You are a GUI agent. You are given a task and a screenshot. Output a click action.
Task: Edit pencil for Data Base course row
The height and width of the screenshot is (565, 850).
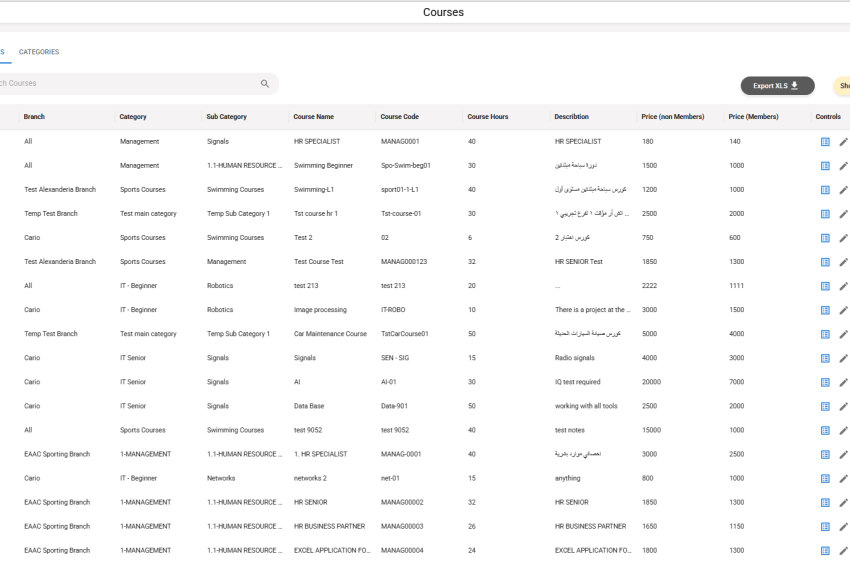coord(843,407)
